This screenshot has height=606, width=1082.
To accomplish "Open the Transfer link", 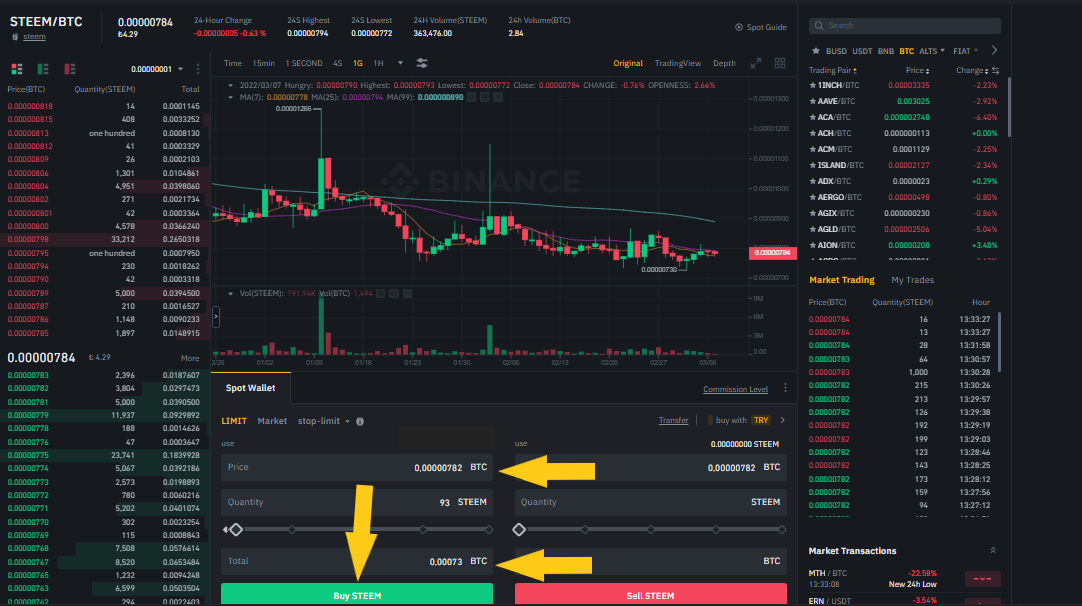I will (x=673, y=420).
